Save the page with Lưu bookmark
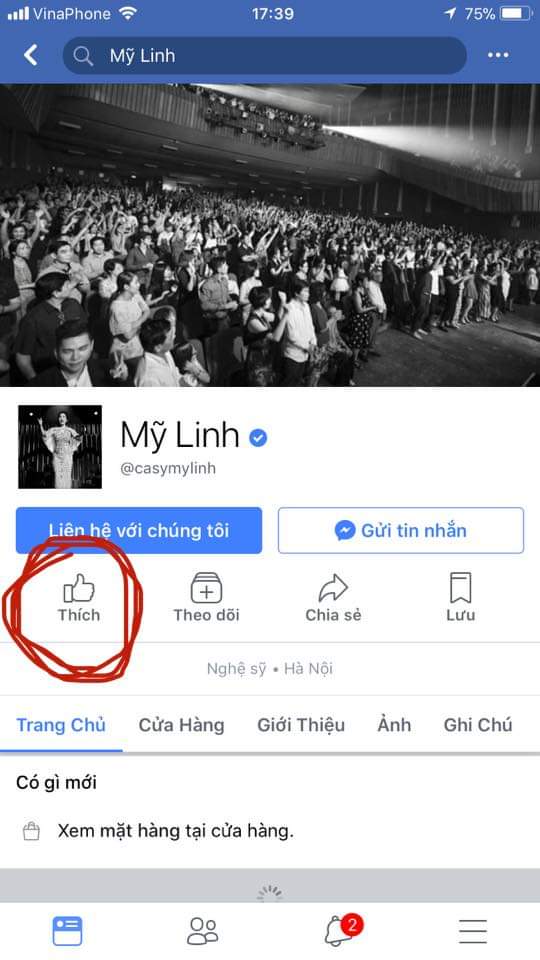 coord(460,598)
